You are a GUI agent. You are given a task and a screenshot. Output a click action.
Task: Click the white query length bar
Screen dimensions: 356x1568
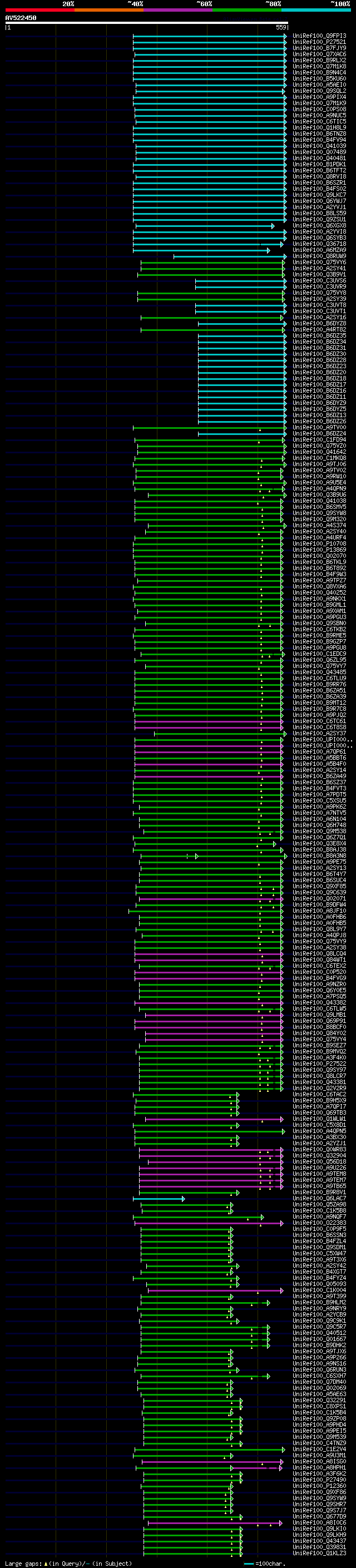[147, 23]
